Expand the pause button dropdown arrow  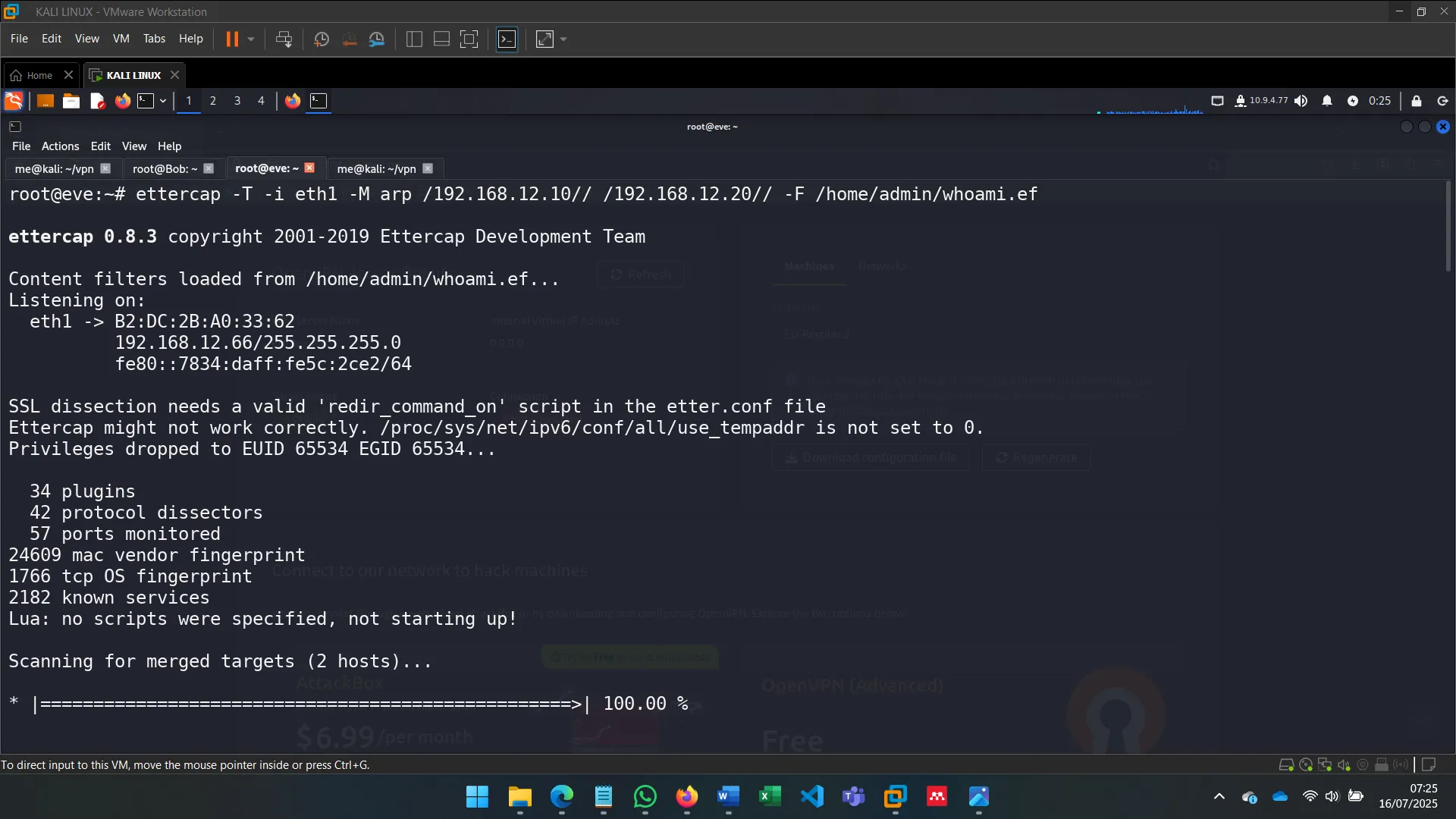pyautogui.click(x=250, y=39)
